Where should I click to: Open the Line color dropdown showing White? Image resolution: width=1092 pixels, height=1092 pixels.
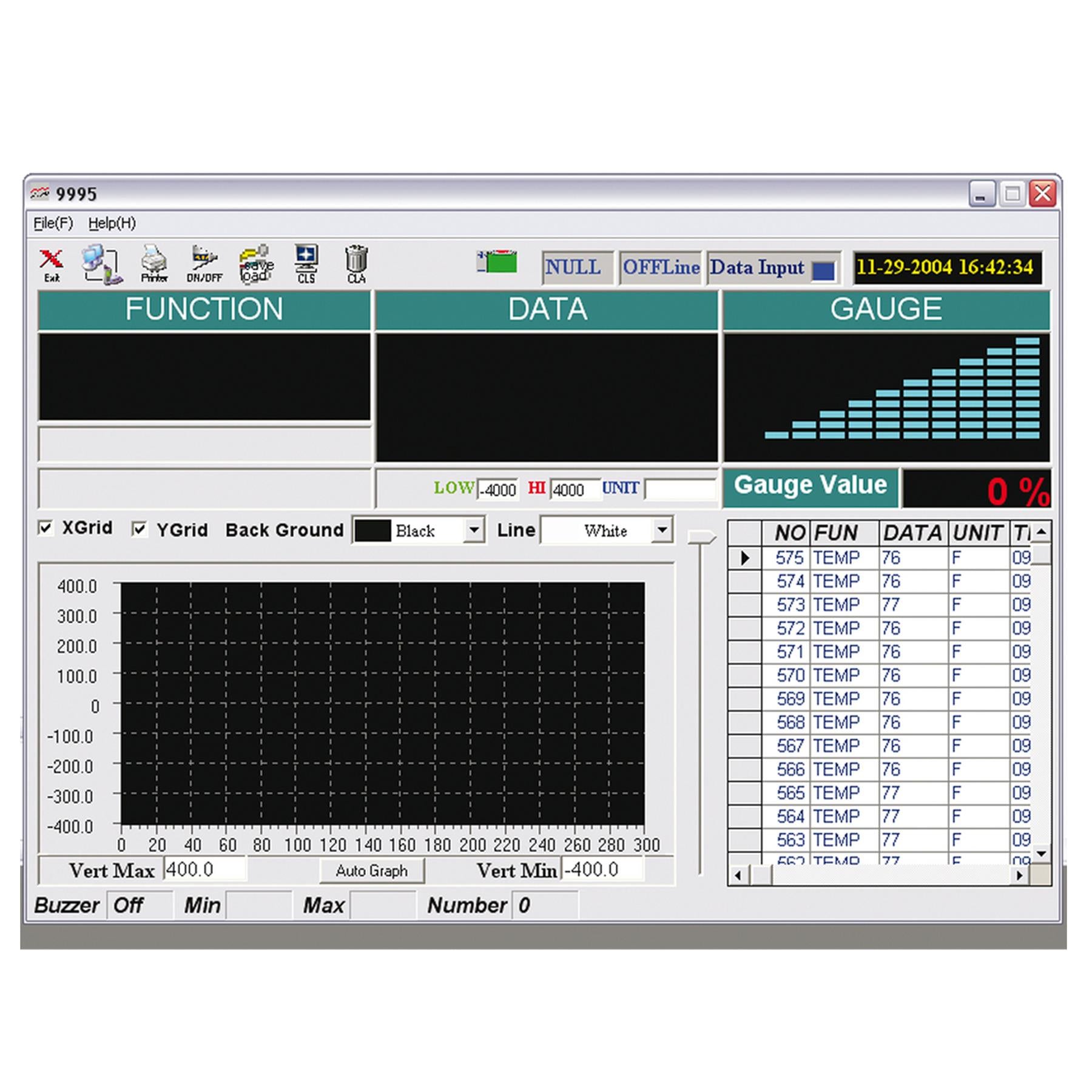[662, 530]
